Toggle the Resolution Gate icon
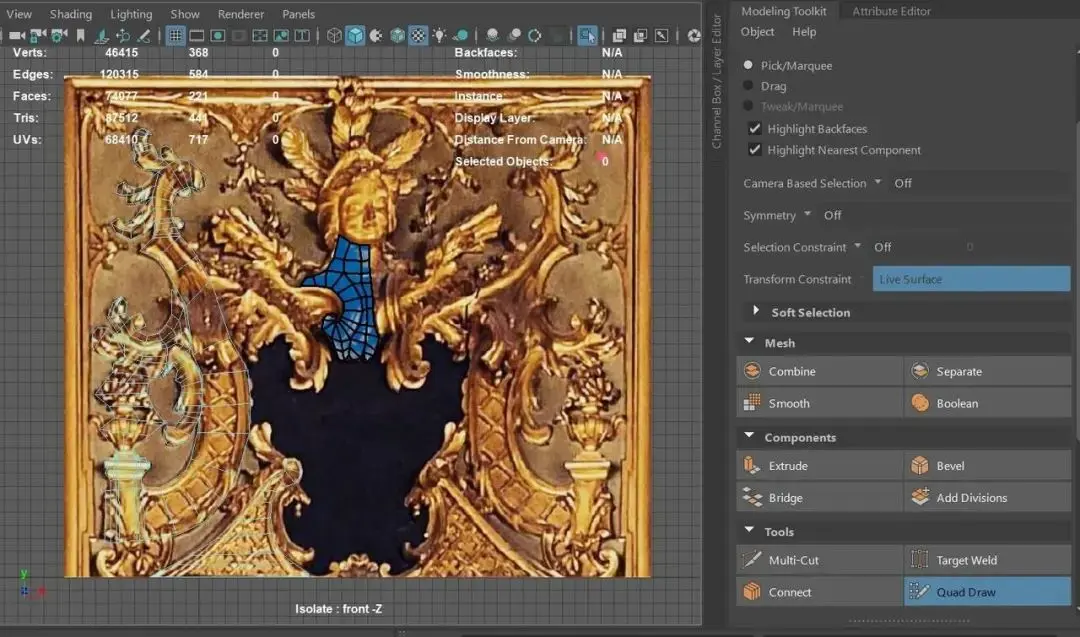Viewport: 1080px width, 637px height. click(218, 35)
